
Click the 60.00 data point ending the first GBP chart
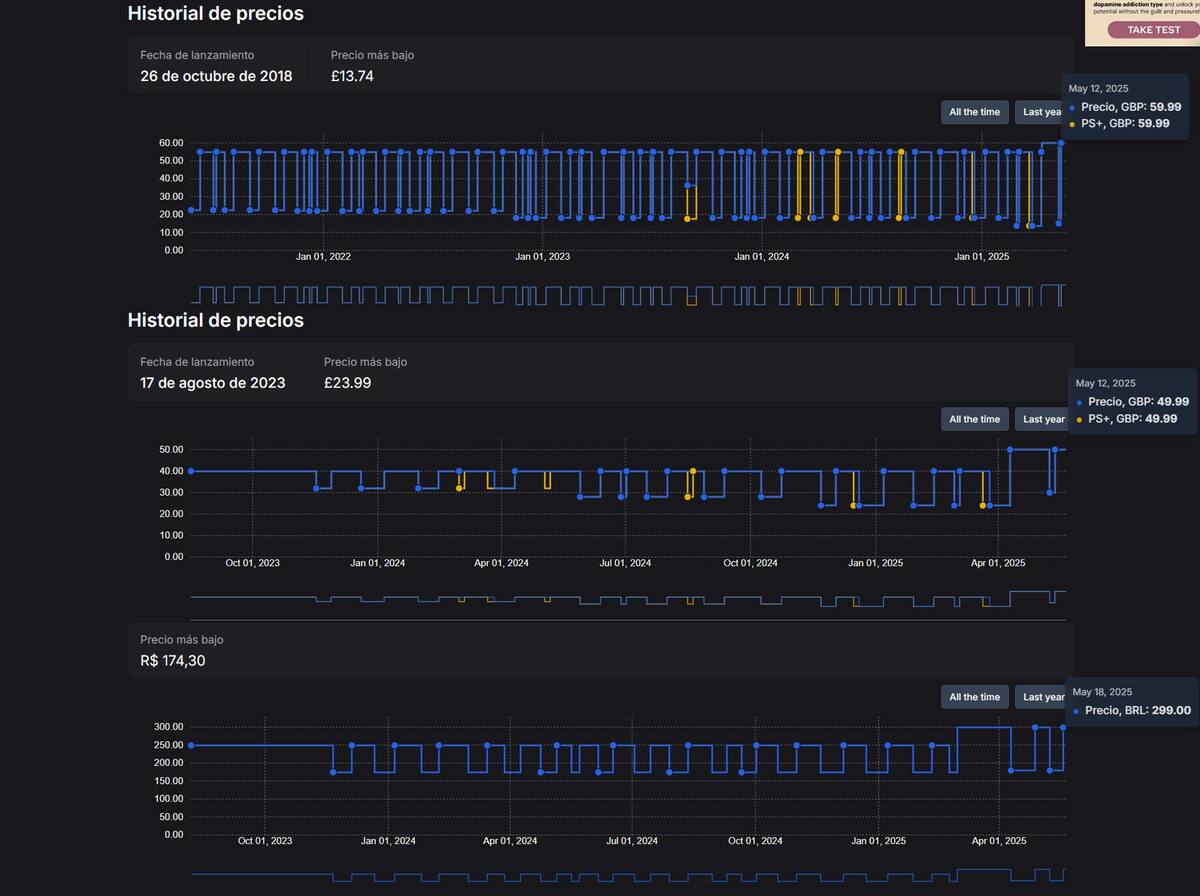pyautogui.click(x=1061, y=143)
